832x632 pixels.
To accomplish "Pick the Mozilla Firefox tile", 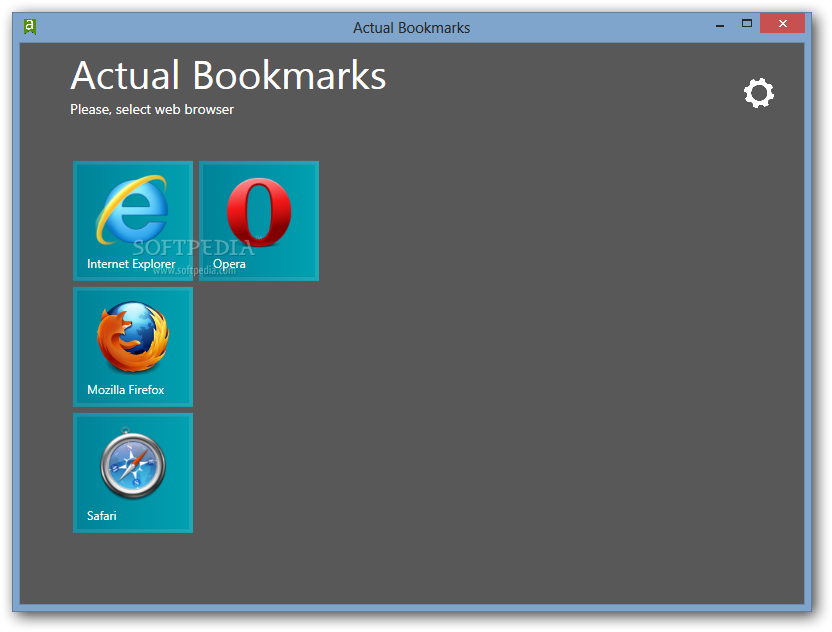I will tap(133, 347).
